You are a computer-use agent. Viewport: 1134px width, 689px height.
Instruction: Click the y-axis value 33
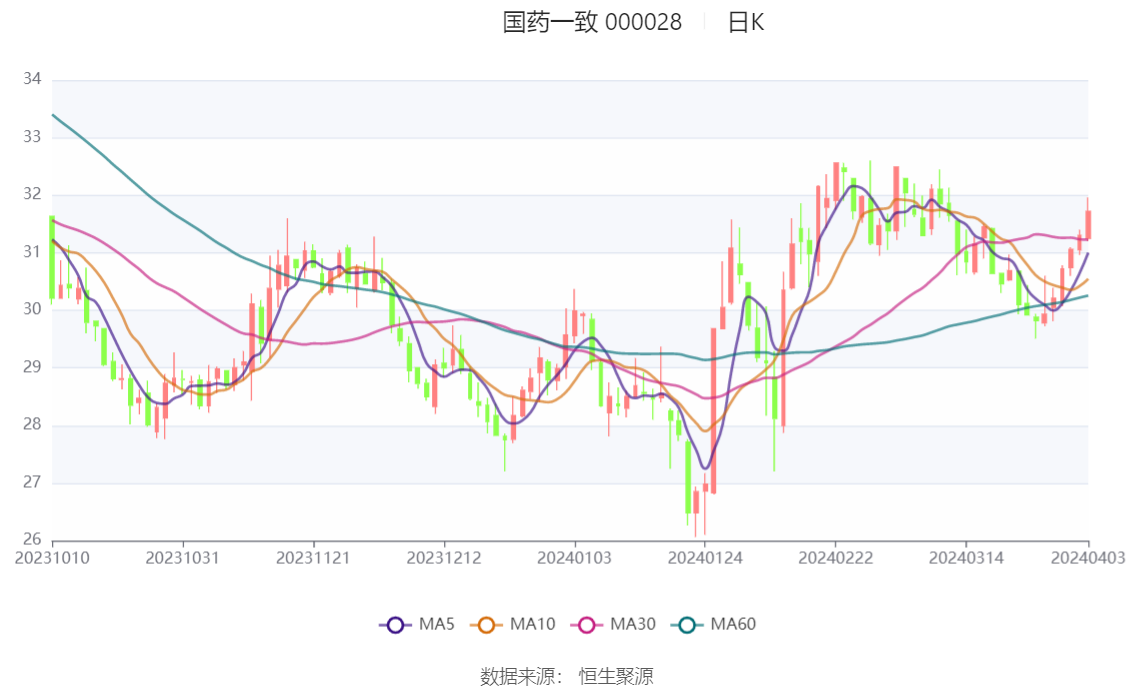(32, 137)
